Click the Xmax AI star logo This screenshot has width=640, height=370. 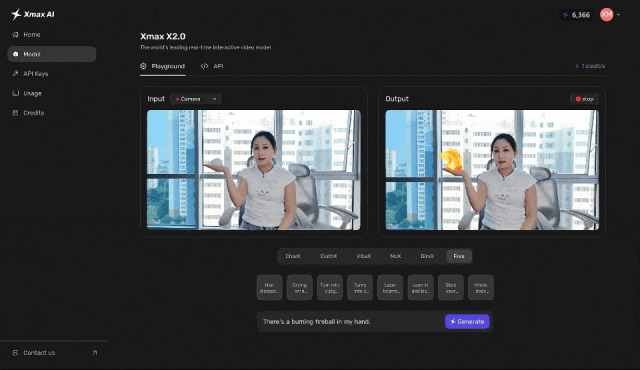click(16, 14)
